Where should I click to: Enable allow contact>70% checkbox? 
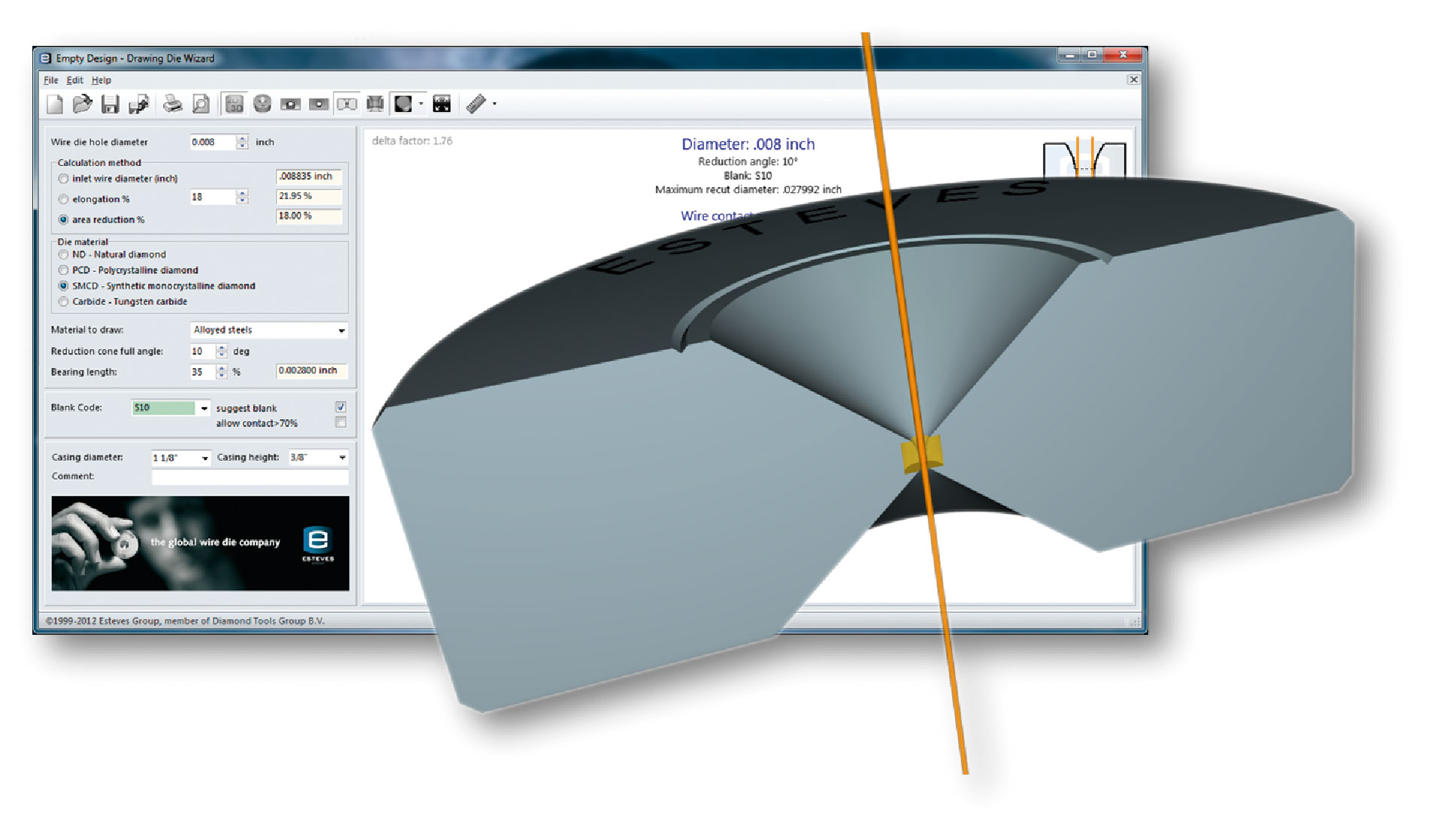coord(340,423)
